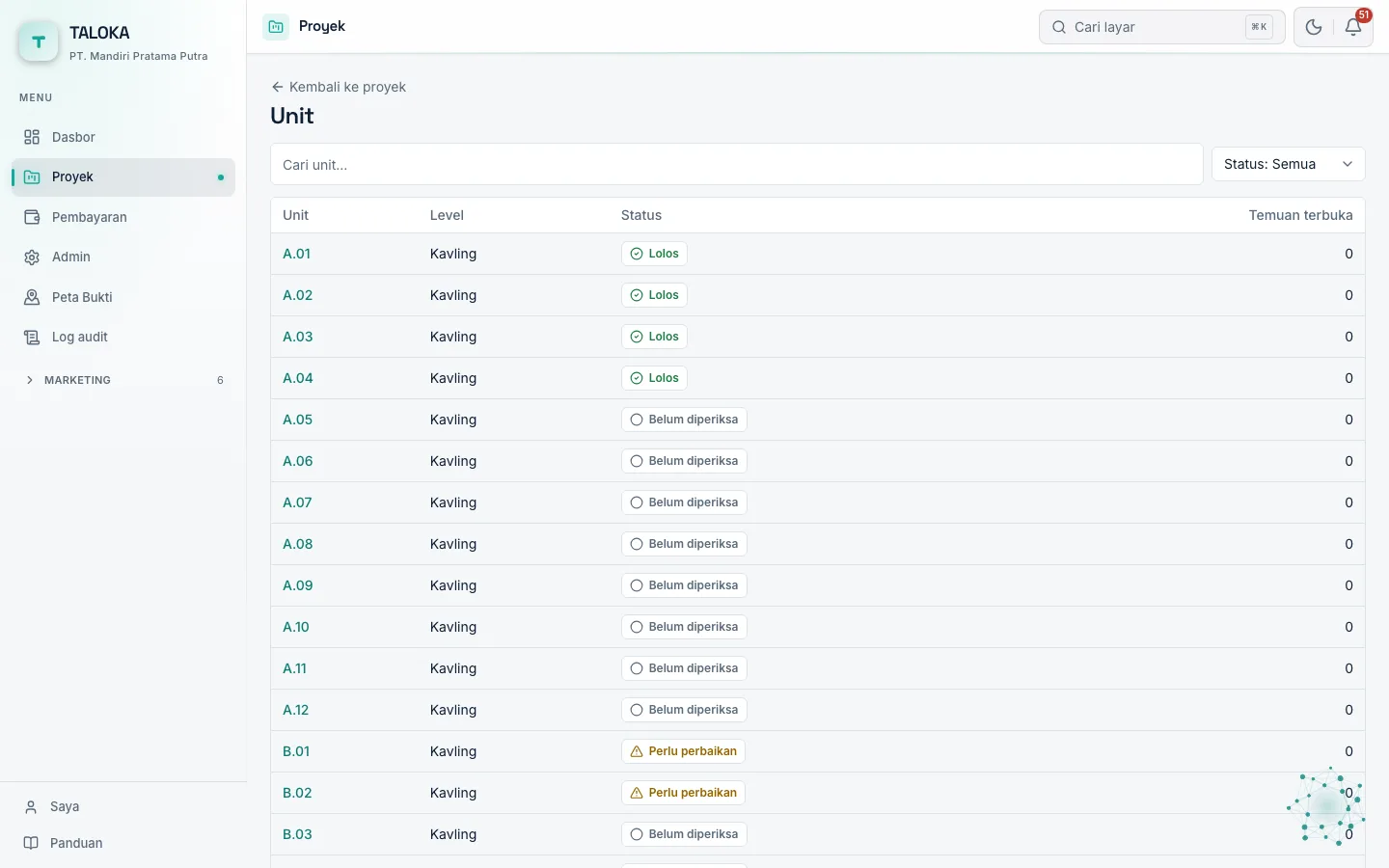The height and width of the screenshot is (868, 1389).
Task: Open Saya profile item
Action: (x=123, y=807)
